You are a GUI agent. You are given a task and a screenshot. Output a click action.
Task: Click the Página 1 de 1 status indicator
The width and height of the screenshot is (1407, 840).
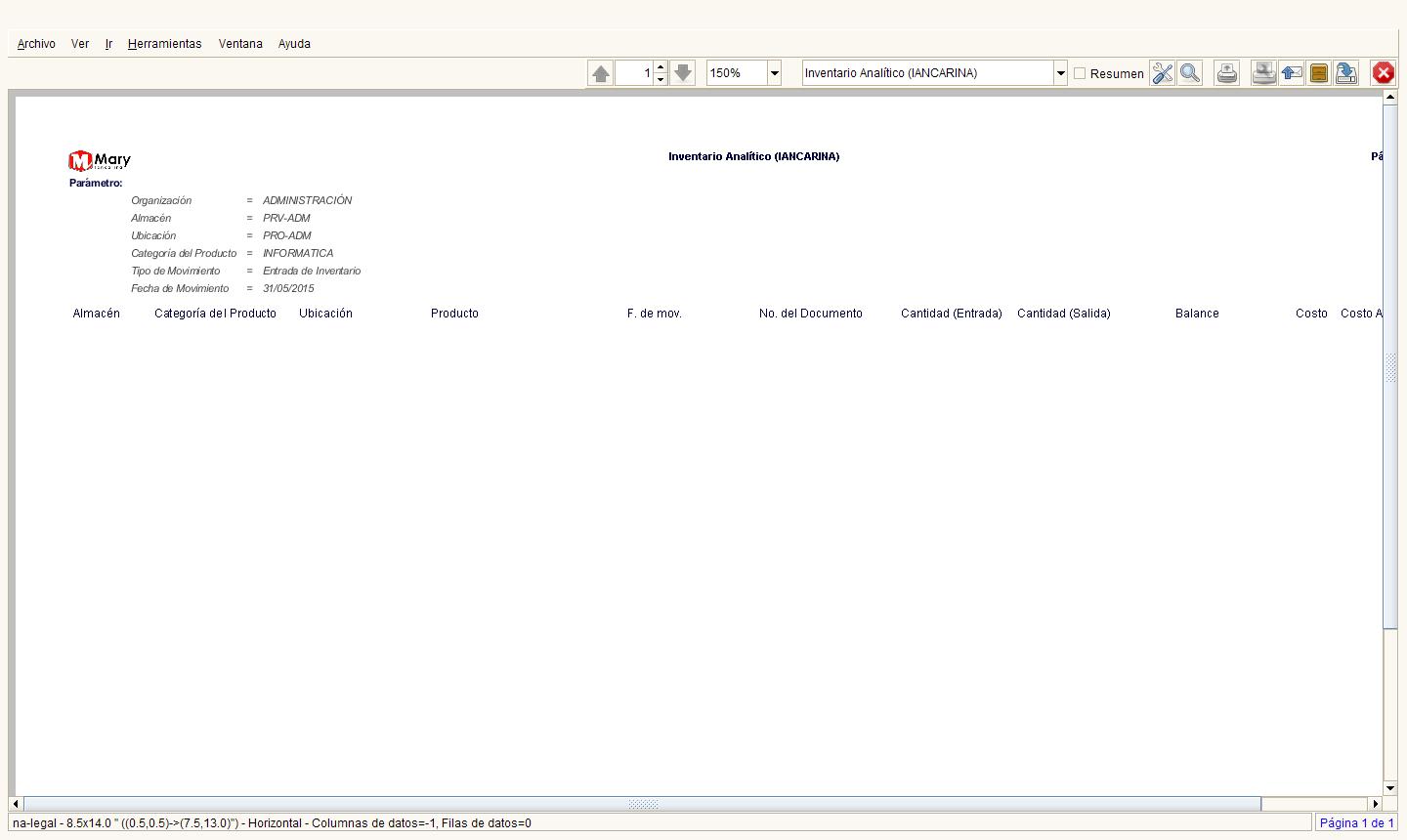coord(1357,823)
